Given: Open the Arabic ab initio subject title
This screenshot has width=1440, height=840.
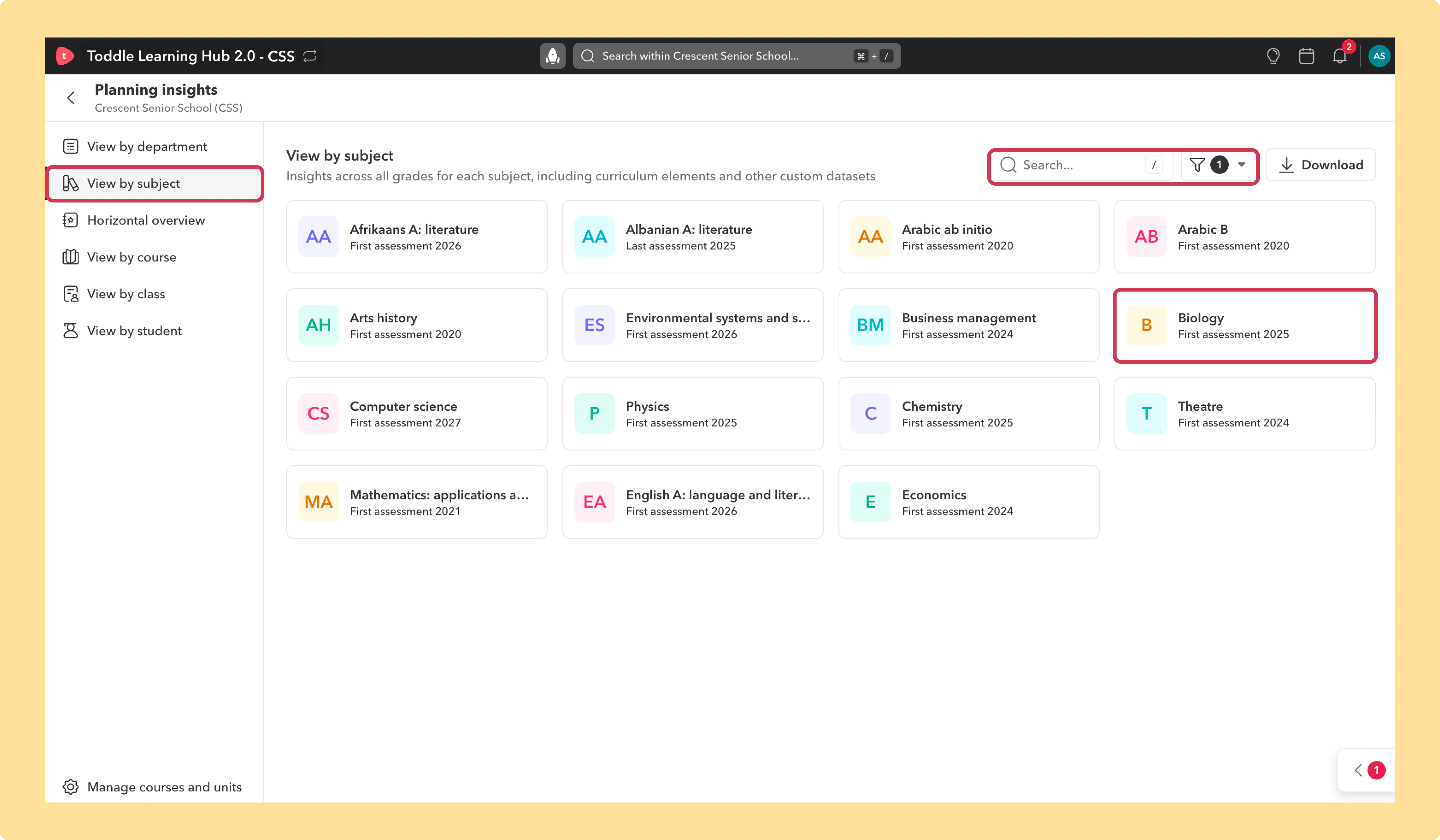Looking at the screenshot, I should pyautogui.click(x=947, y=229).
